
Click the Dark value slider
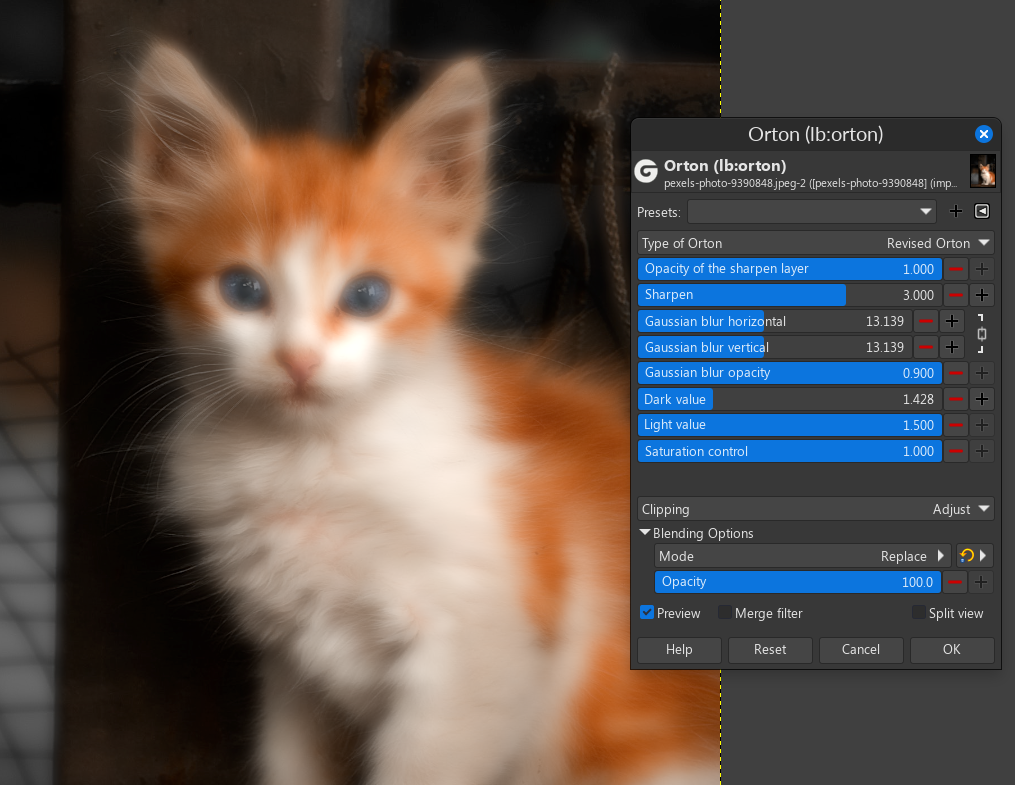pyautogui.click(x=790, y=399)
